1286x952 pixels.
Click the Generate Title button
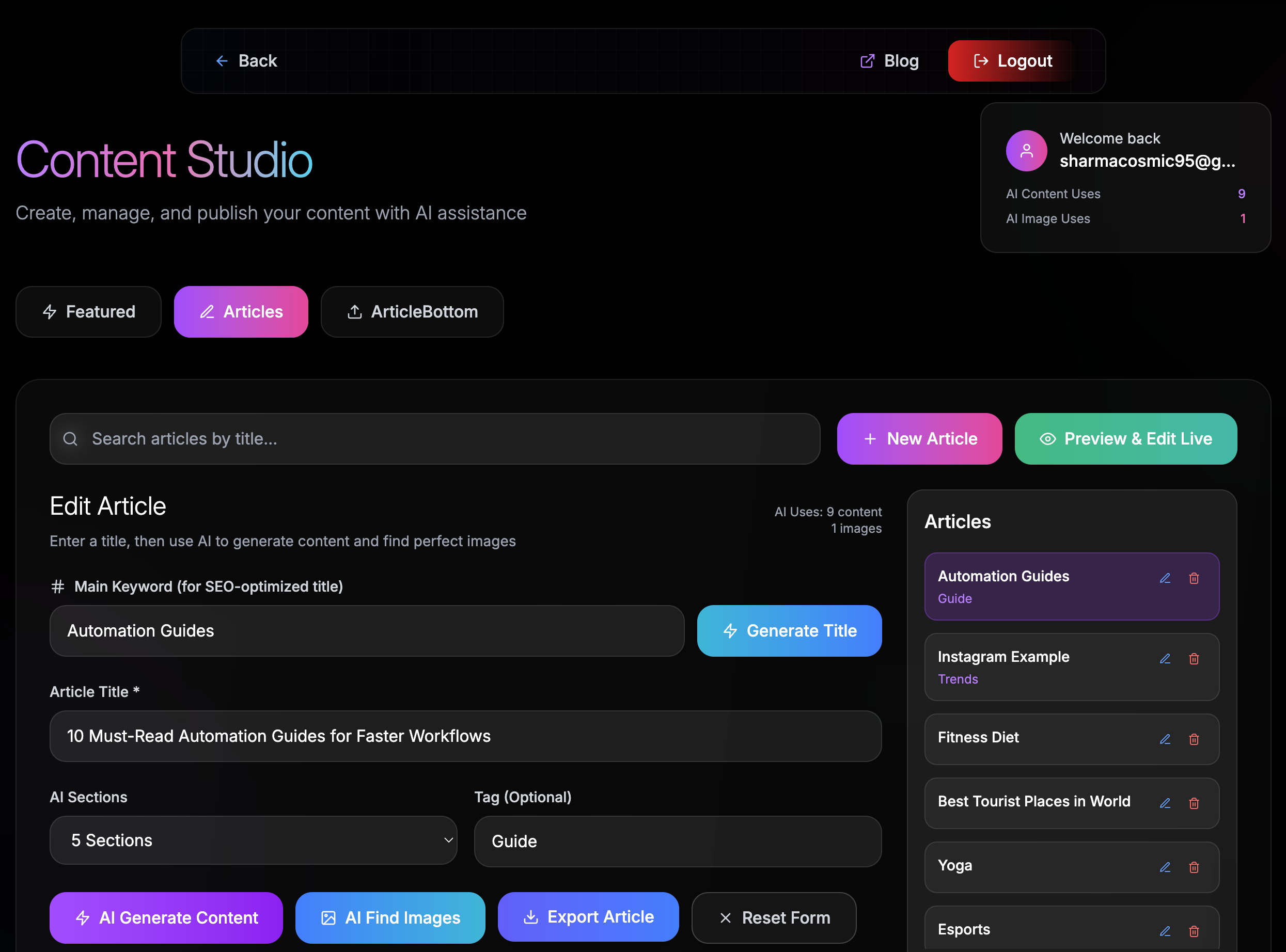(x=789, y=631)
